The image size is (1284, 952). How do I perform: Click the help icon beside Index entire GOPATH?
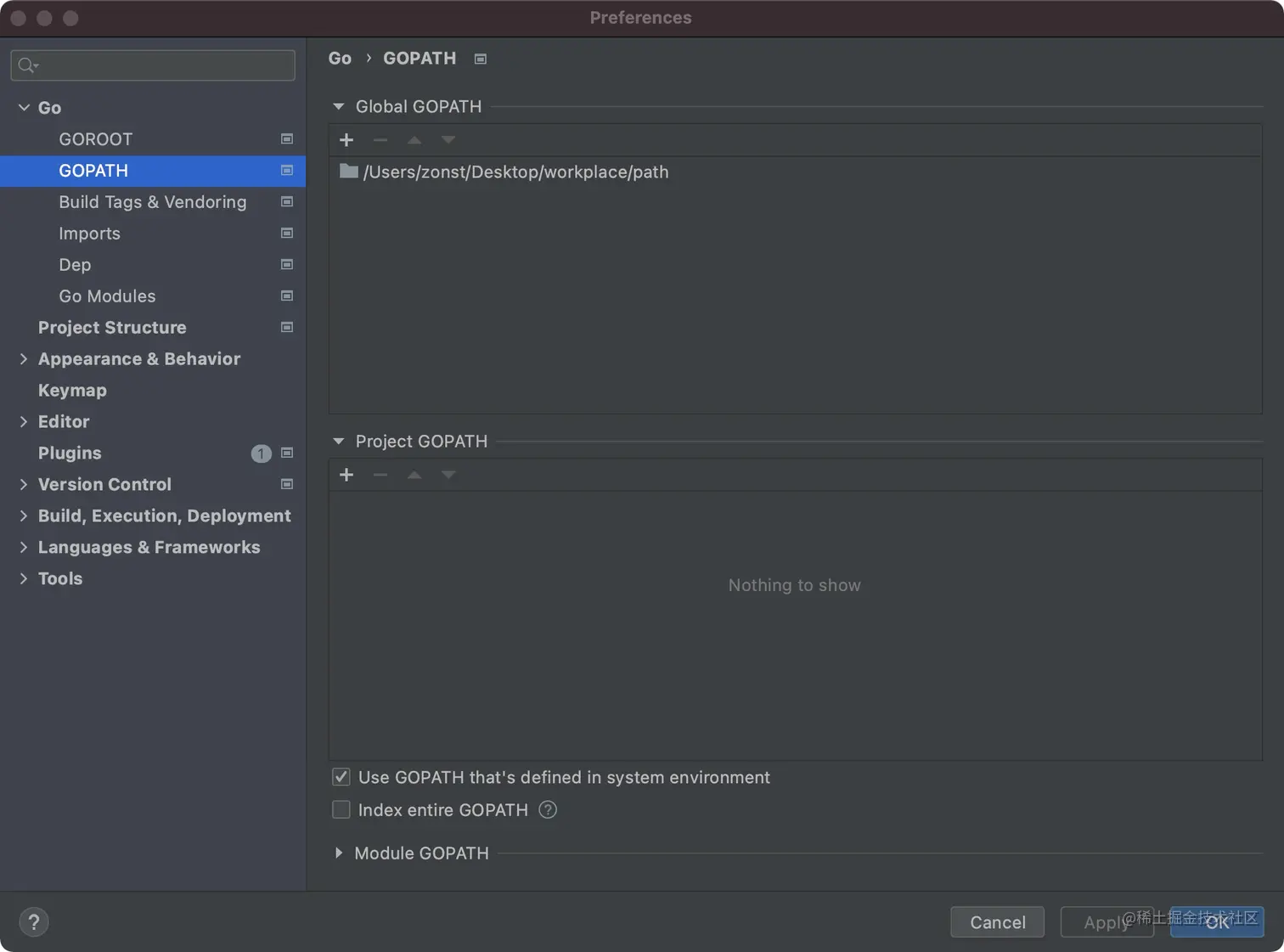pyautogui.click(x=549, y=810)
